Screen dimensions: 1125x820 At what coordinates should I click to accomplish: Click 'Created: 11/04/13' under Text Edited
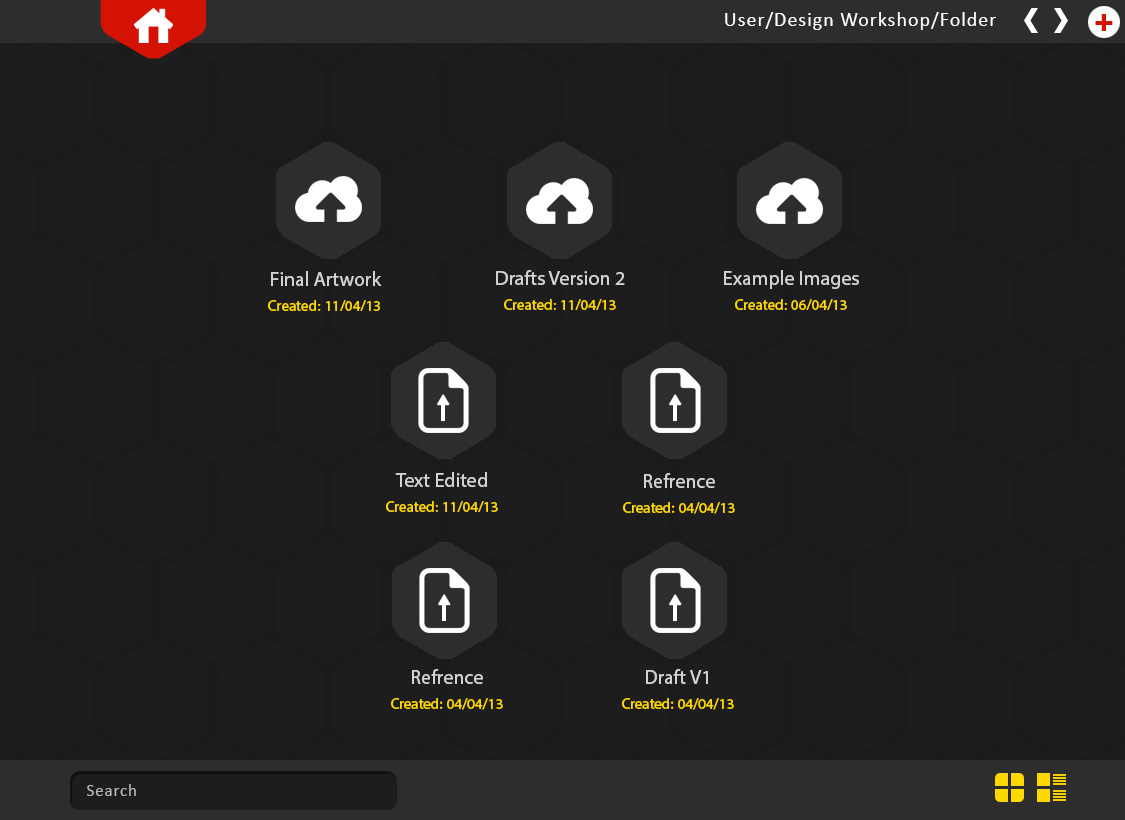pos(441,506)
